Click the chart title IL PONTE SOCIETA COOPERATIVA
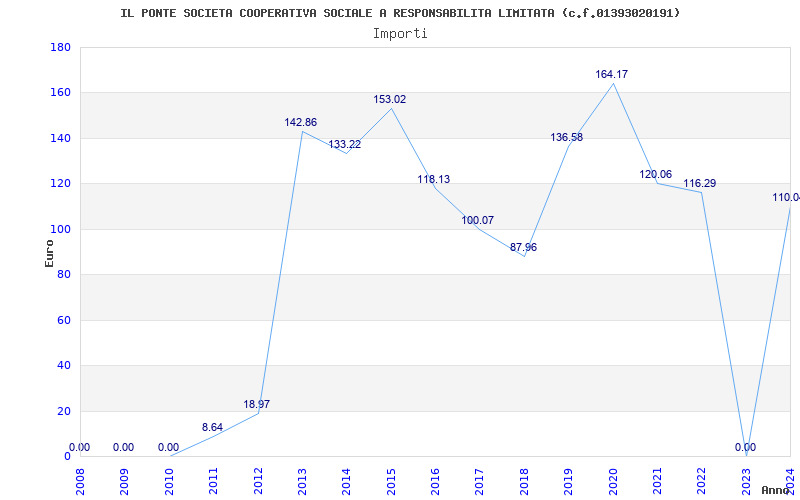The width and height of the screenshot is (800, 500). coord(400,13)
